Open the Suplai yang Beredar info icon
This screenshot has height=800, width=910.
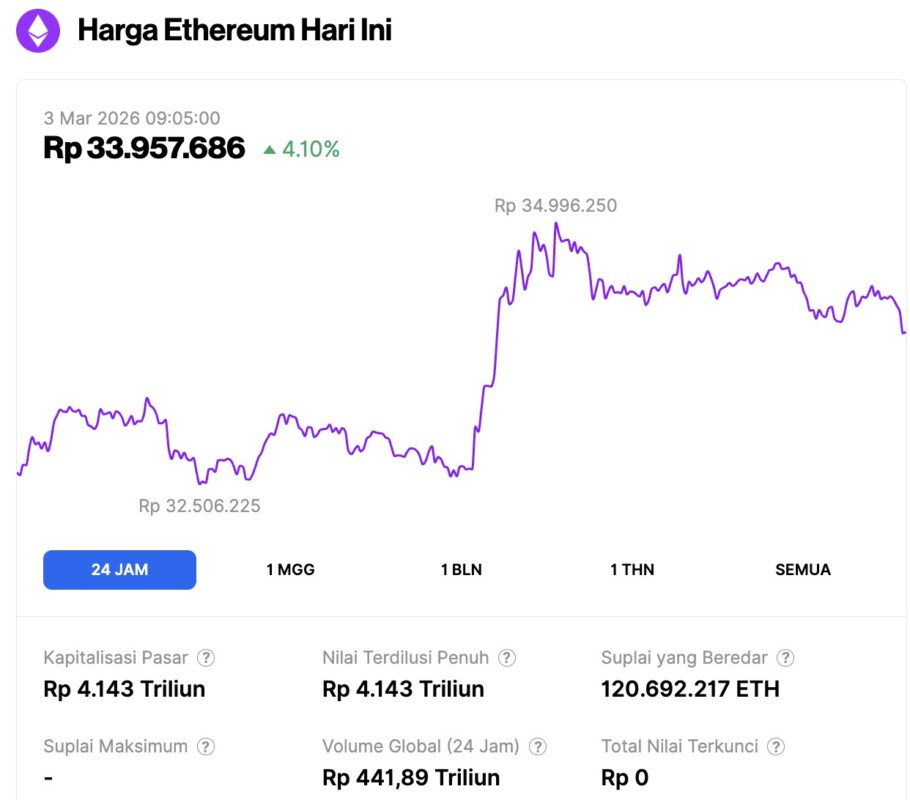(786, 658)
